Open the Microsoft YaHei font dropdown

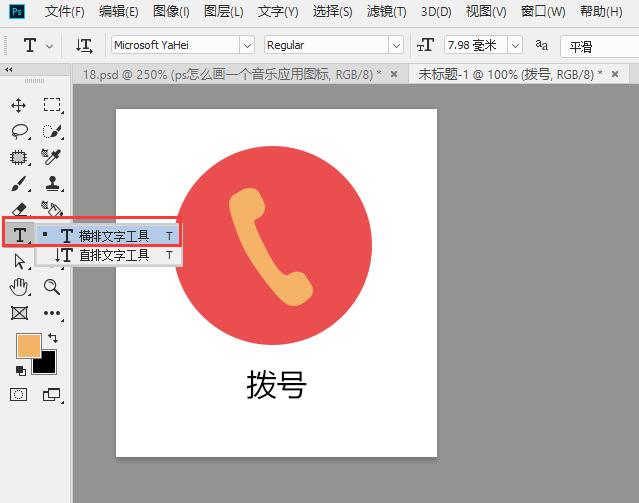[247, 45]
